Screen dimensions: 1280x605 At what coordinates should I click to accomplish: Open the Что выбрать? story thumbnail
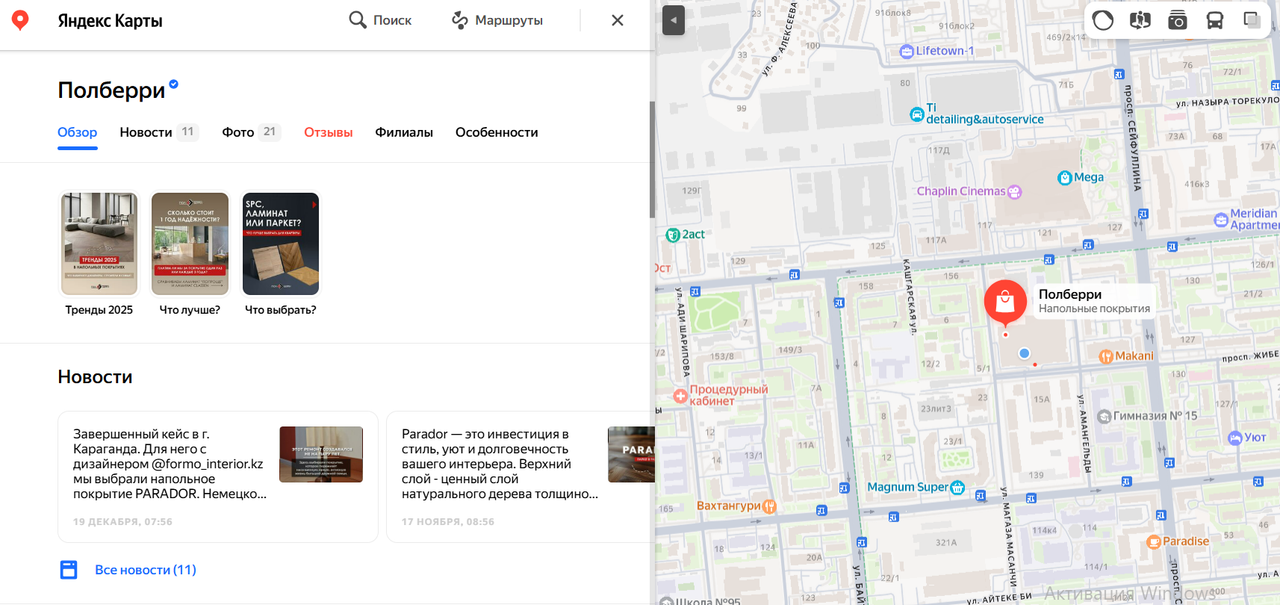click(x=281, y=244)
